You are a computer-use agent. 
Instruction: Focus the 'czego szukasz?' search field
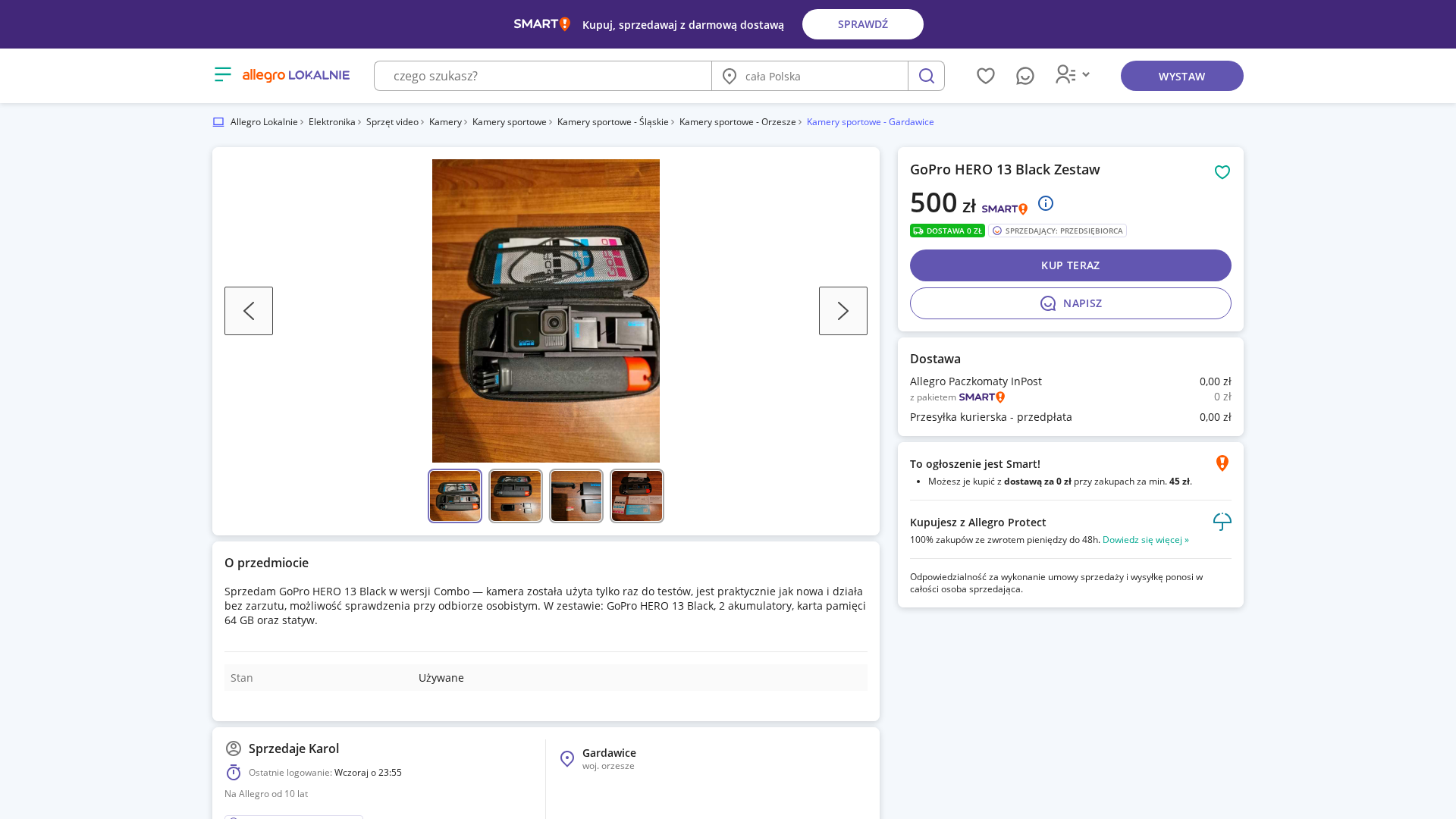point(543,76)
